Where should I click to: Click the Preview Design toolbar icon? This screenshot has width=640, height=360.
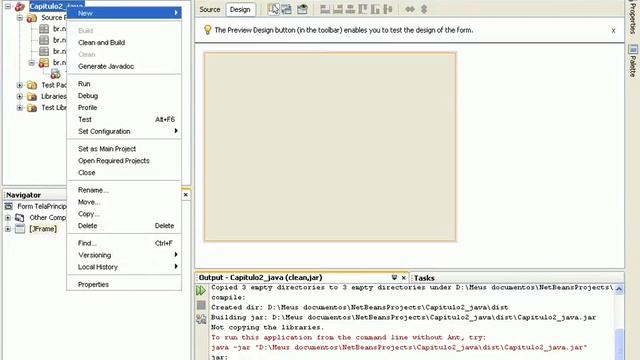pos(302,9)
